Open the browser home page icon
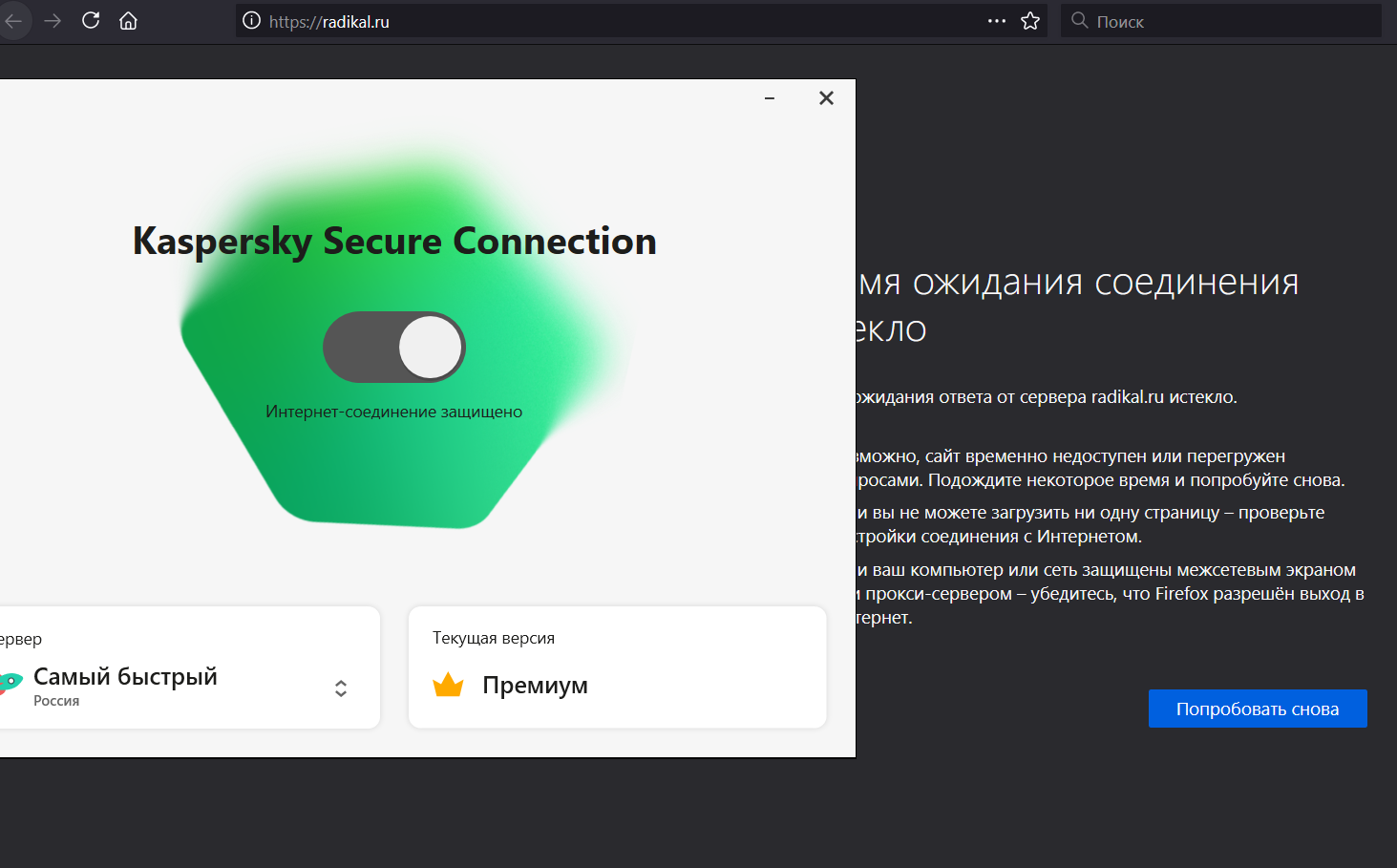This screenshot has height=868, width=1397. 128,21
